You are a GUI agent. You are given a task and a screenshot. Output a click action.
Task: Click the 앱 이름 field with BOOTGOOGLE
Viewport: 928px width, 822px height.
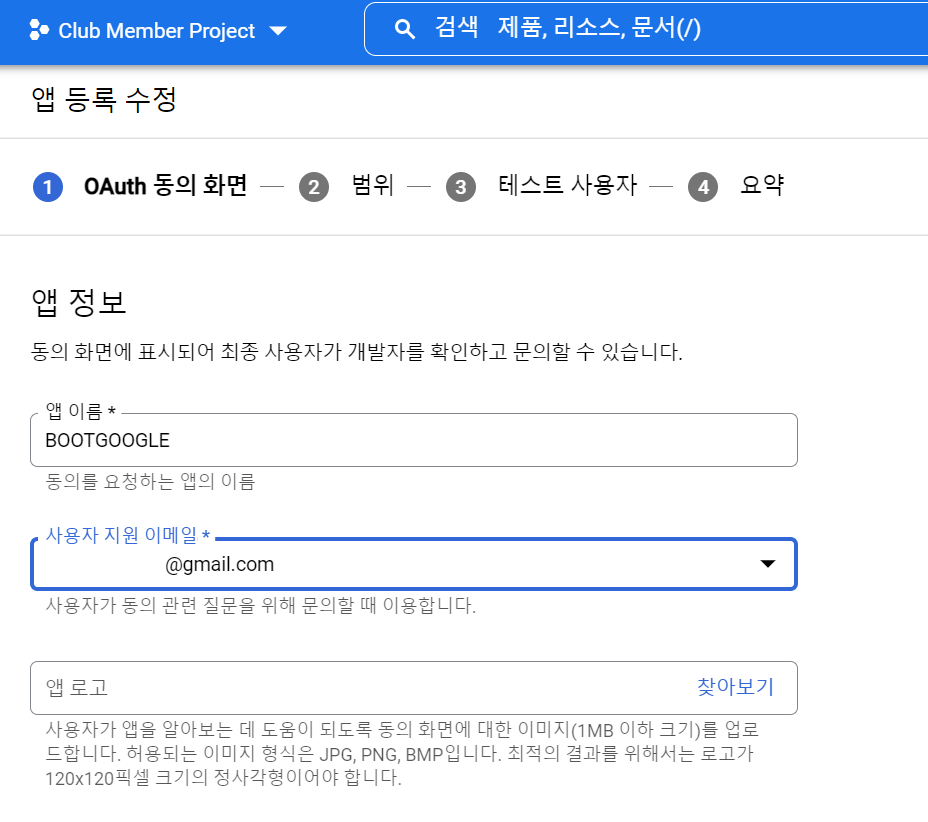coord(414,440)
